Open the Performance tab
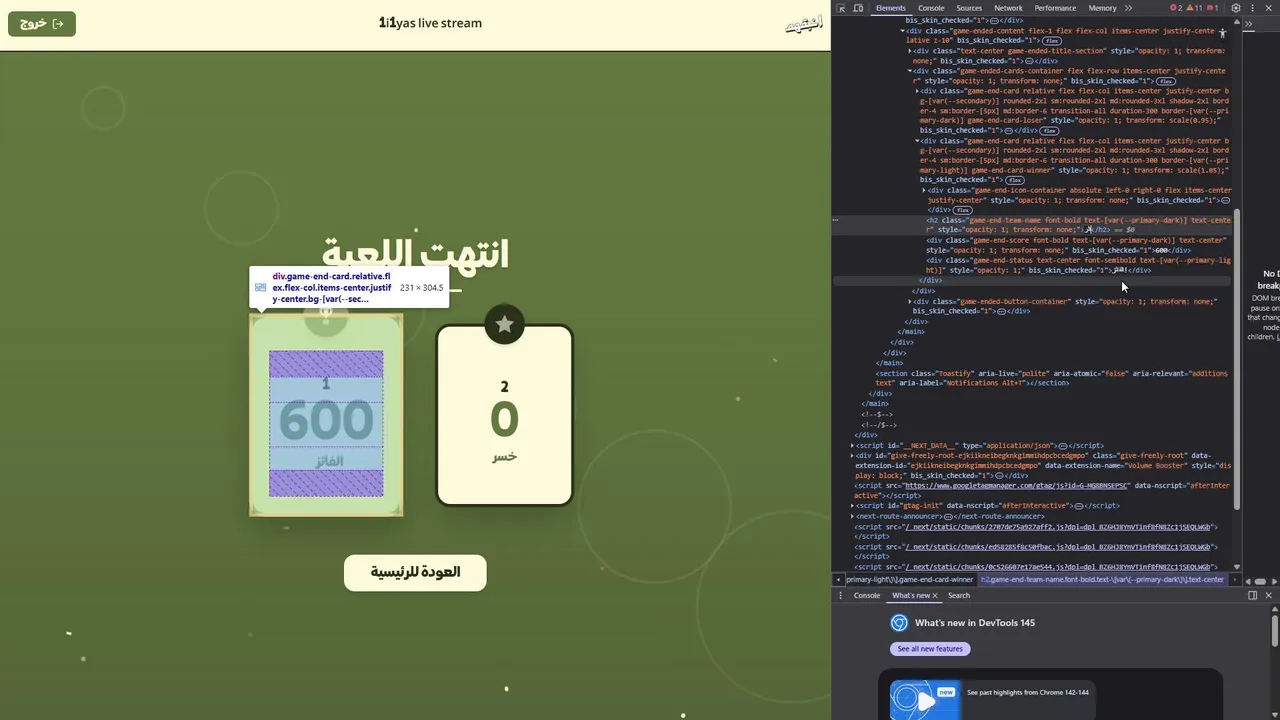 pyautogui.click(x=1055, y=8)
